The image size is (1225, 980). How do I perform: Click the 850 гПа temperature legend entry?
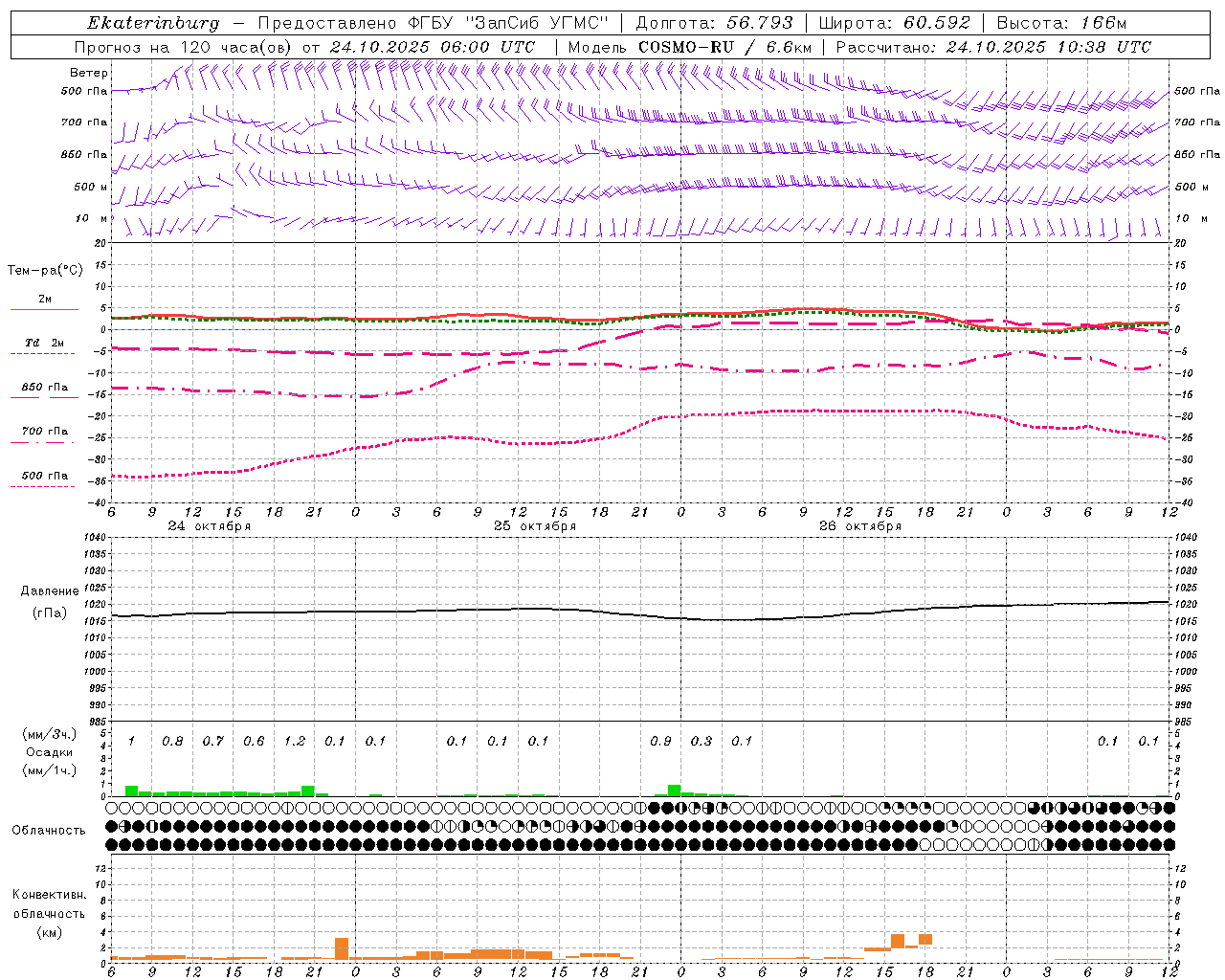pyautogui.click(x=45, y=388)
